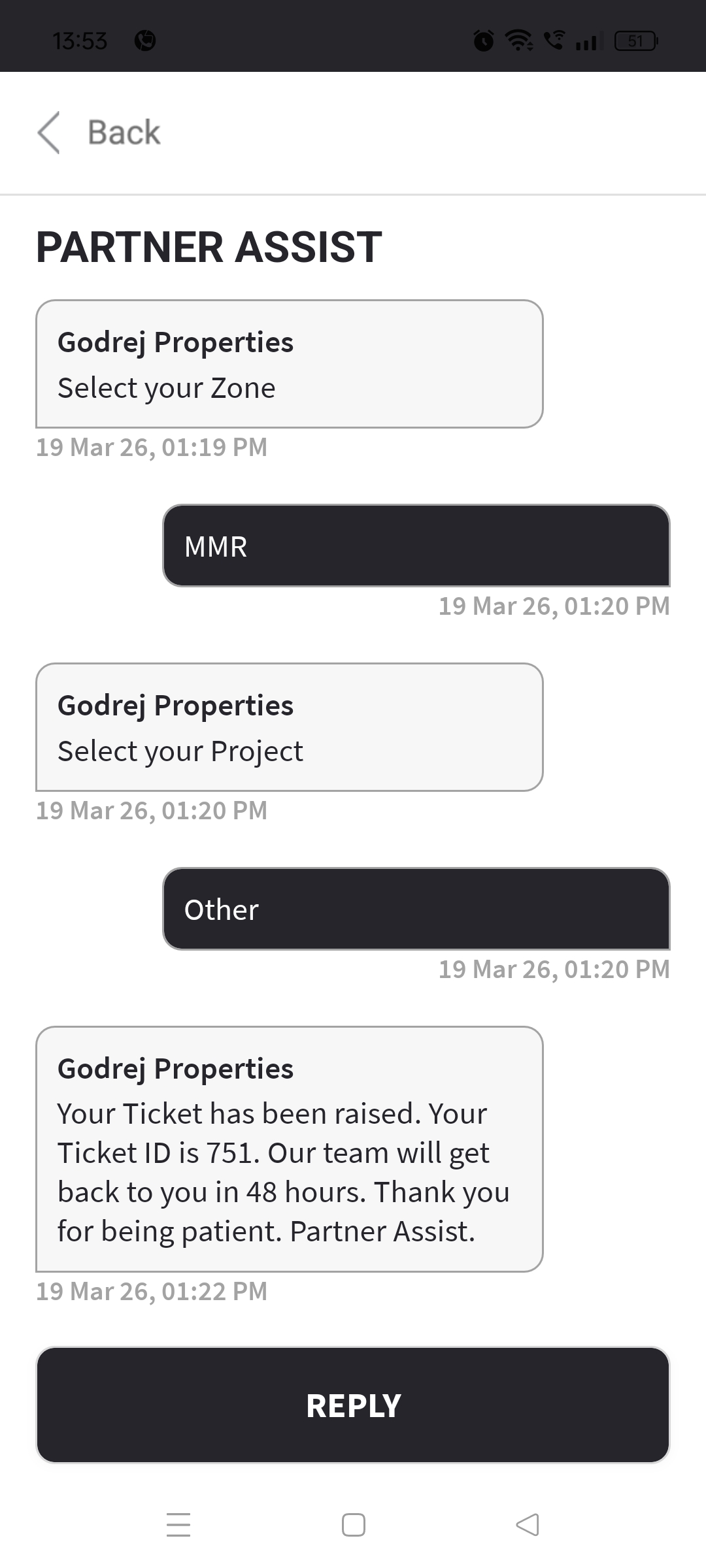The height and width of the screenshot is (1568, 706).
Task: Tap the triangle back navigation icon
Action: click(x=528, y=1524)
